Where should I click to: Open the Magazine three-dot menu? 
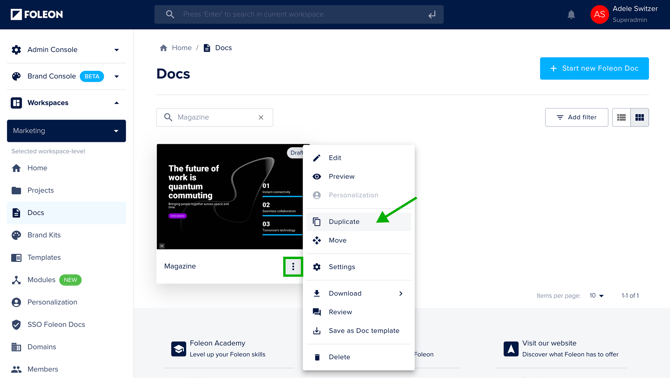pos(293,267)
